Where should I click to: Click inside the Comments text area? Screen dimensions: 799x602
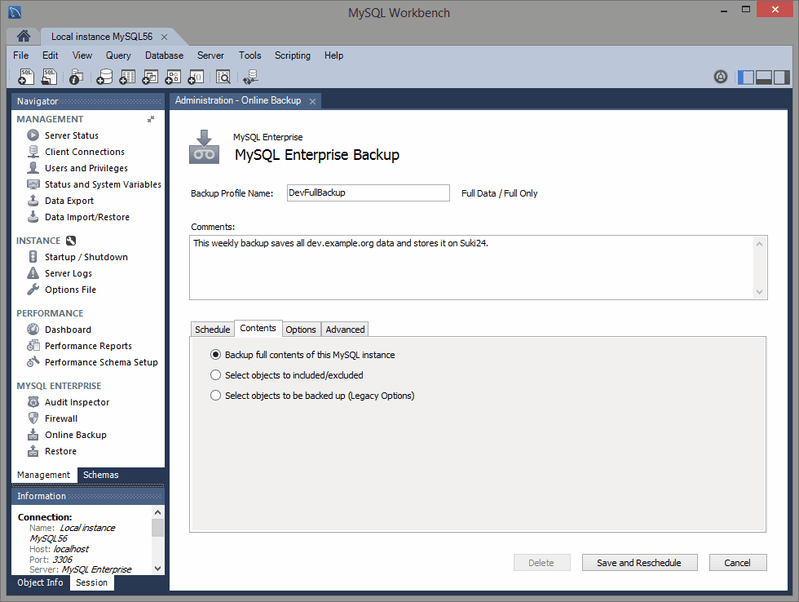tap(471, 267)
